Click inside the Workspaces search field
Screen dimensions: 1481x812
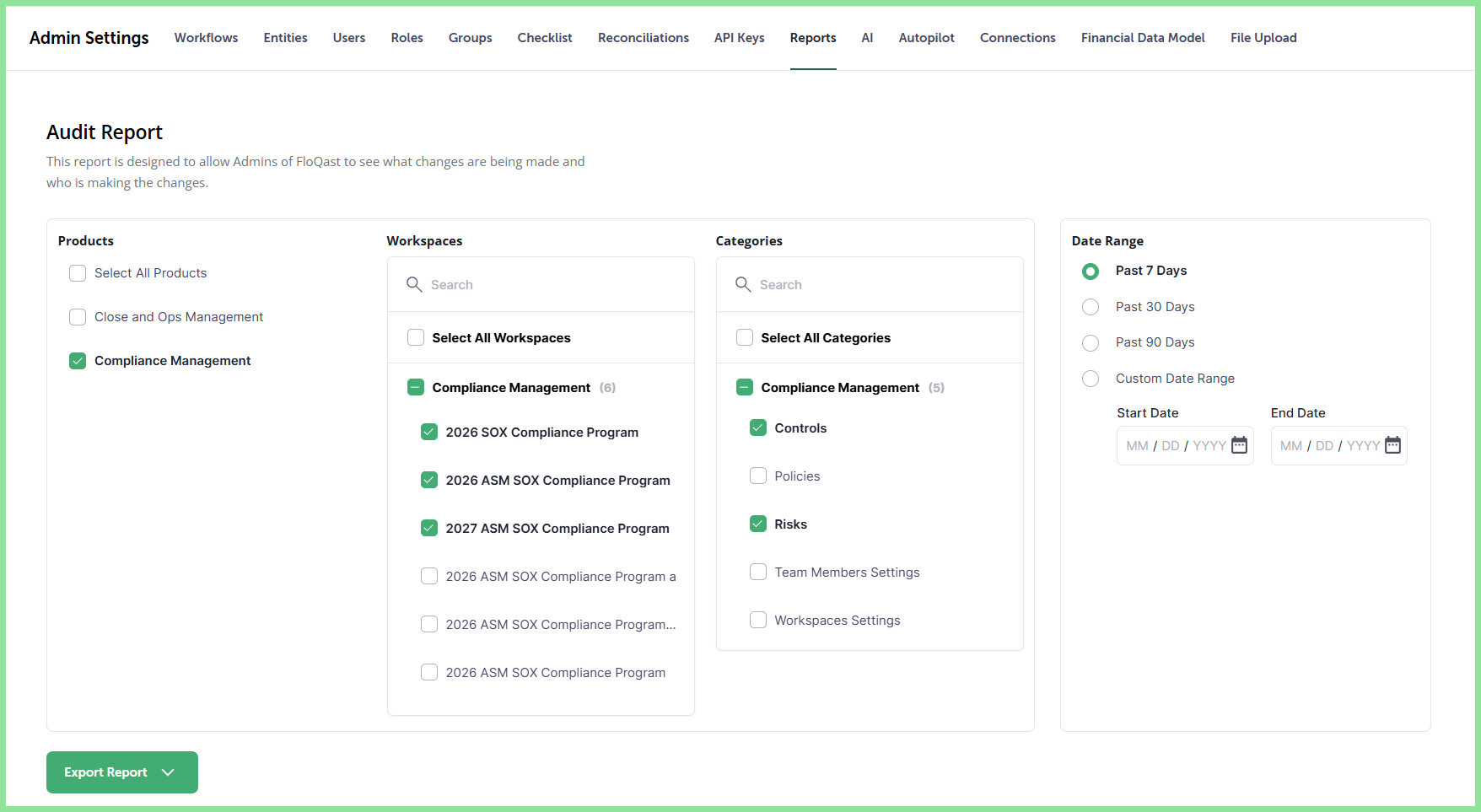541,285
